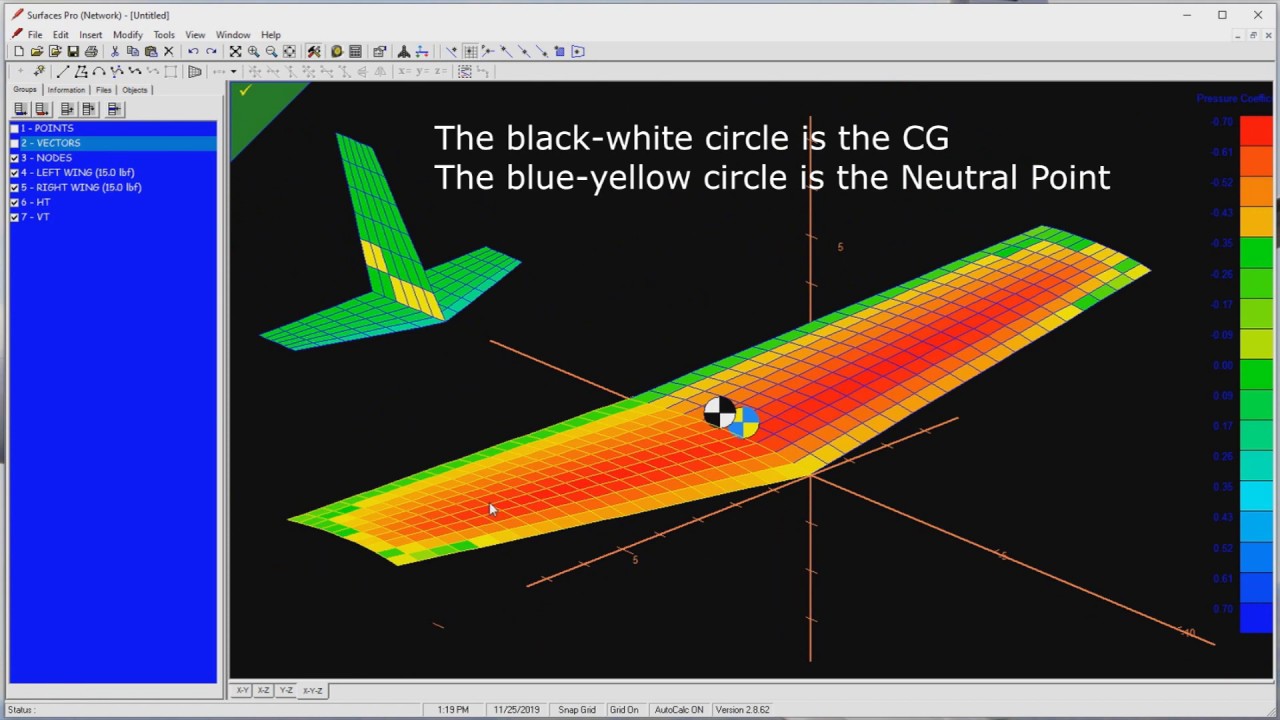Click the tape measure icon
The height and width of the screenshot is (720, 1280).
coord(337,51)
